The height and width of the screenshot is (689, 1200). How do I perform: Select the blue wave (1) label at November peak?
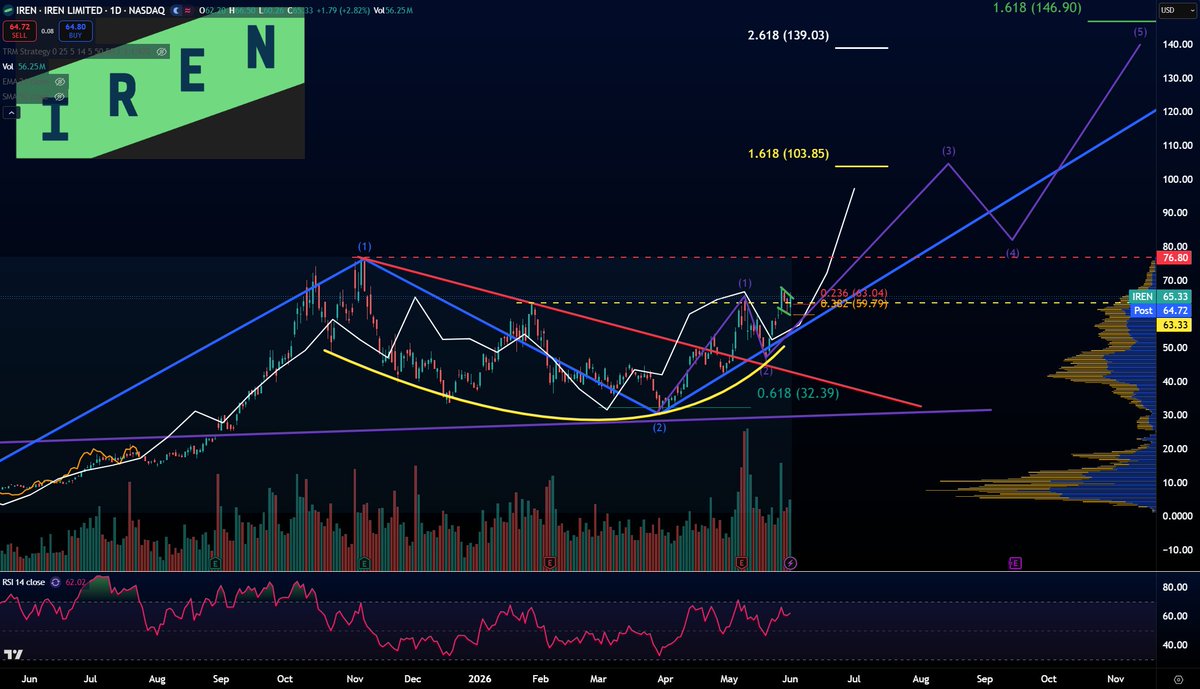[x=365, y=246]
